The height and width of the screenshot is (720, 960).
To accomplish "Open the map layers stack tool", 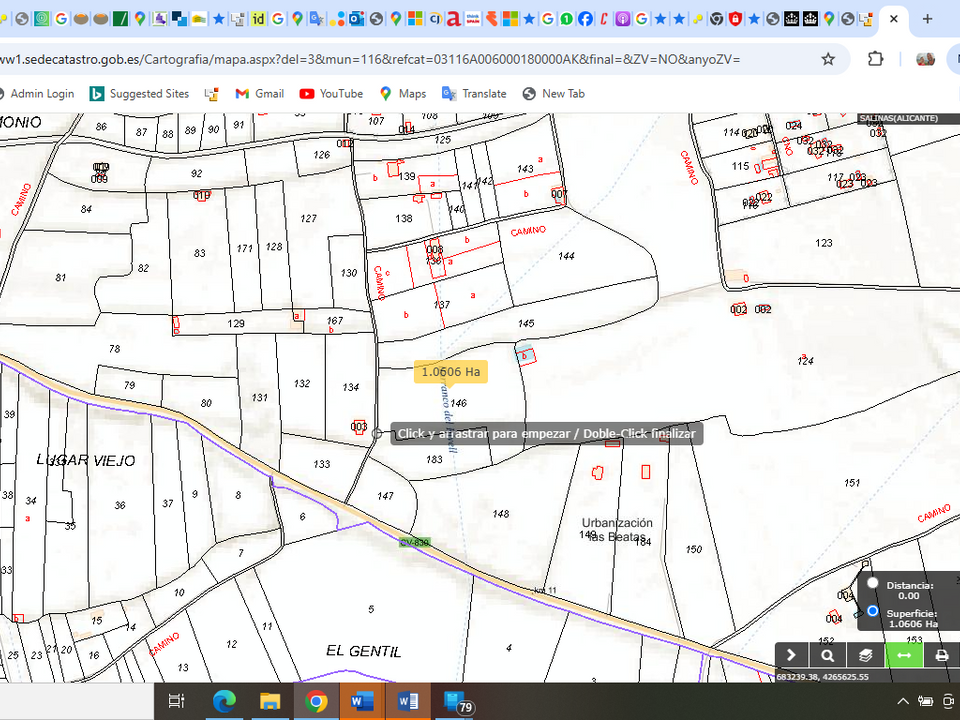I will point(865,655).
